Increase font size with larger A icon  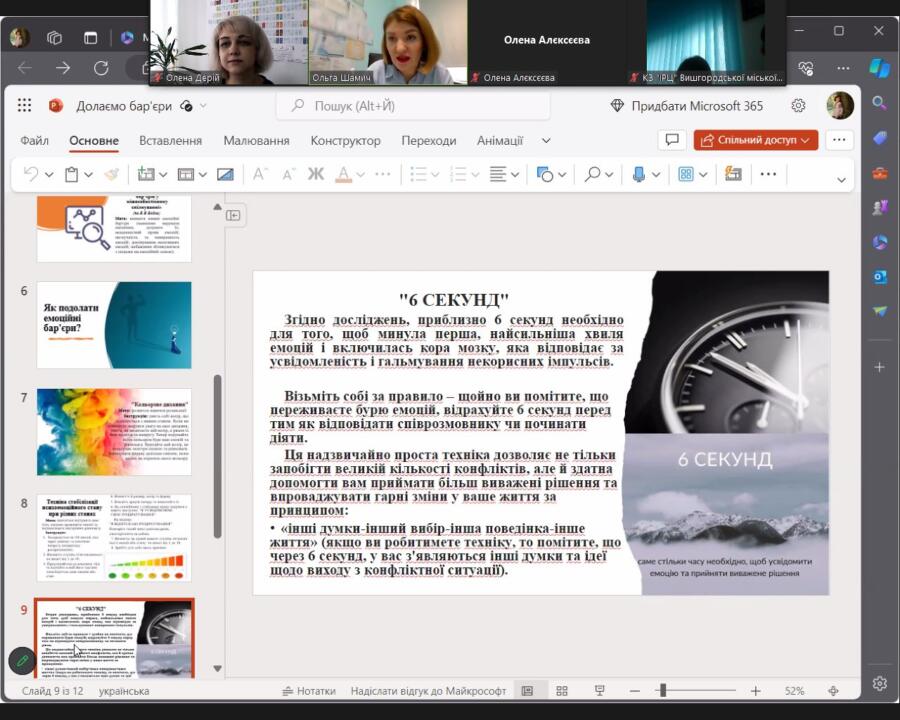(260, 174)
